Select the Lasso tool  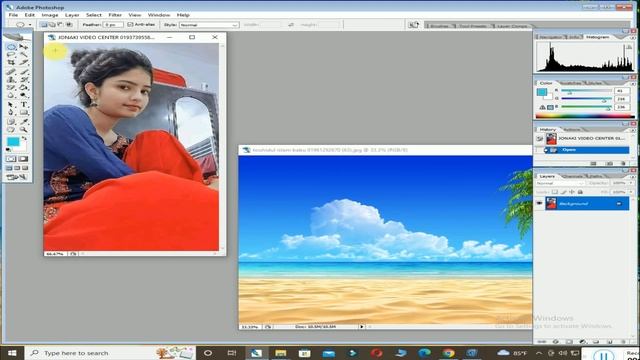[11, 55]
